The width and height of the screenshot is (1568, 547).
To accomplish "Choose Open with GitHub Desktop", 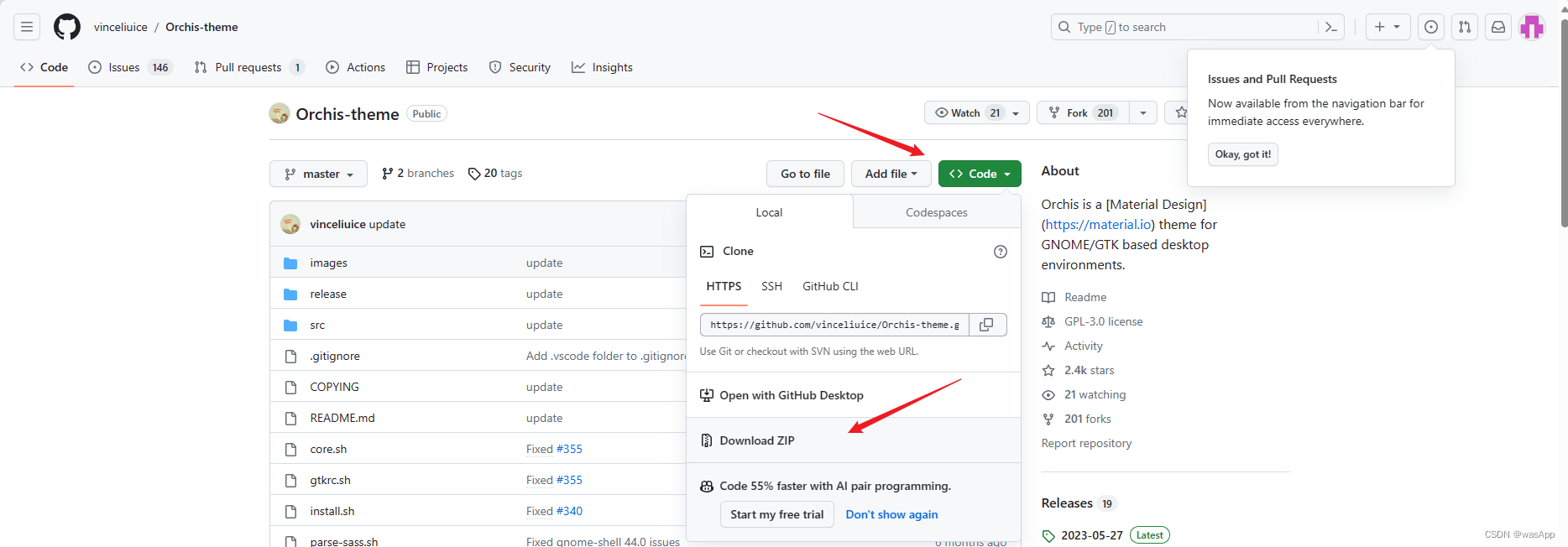I will coord(854,395).
